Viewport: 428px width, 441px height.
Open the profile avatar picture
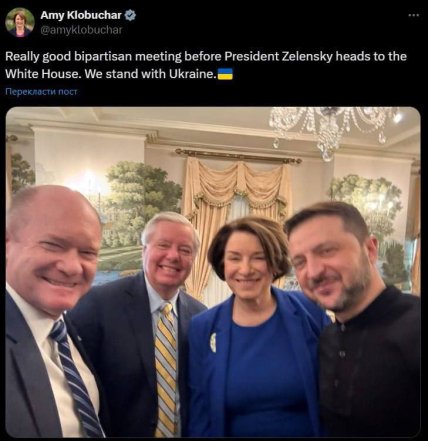click(20, 22)
